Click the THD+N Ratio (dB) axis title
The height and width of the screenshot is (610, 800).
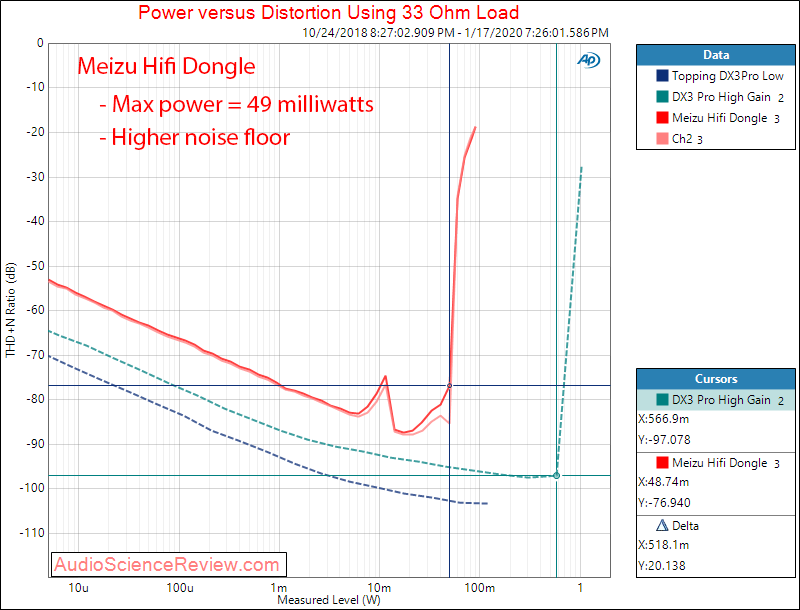coord(10,310)
